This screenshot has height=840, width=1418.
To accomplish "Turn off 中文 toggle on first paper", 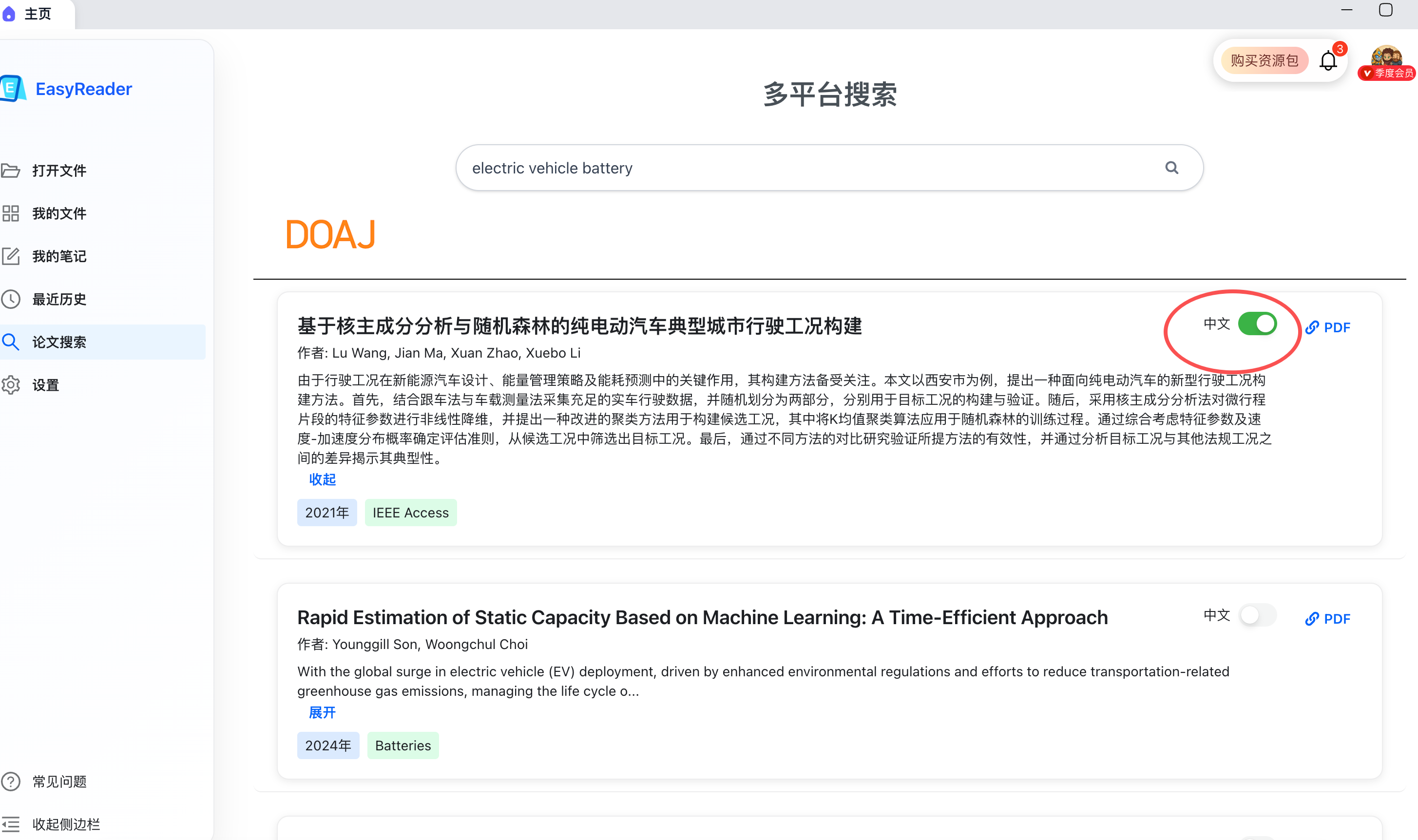I will [1257, 325].
